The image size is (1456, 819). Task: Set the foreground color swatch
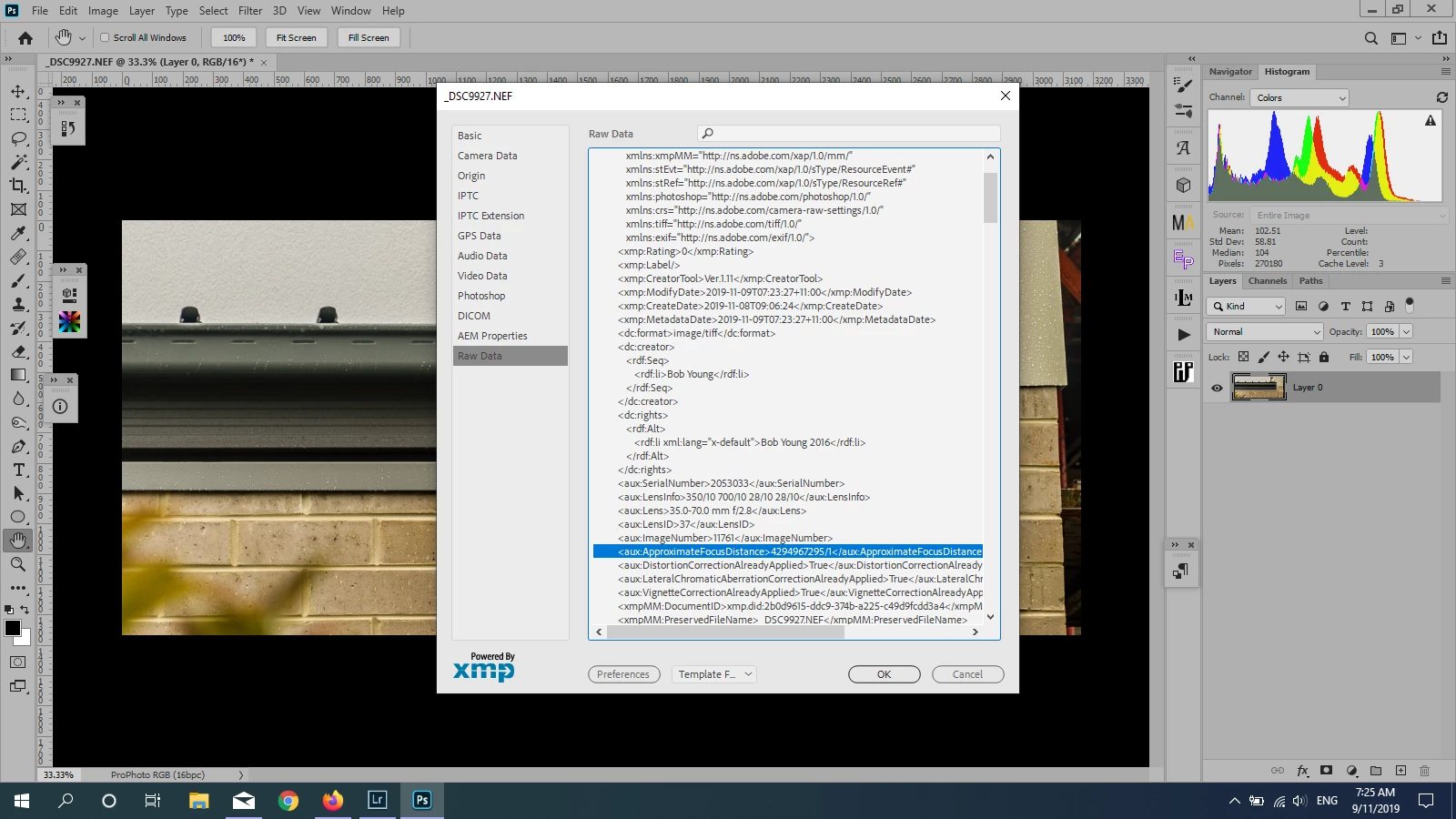point(13,628)
